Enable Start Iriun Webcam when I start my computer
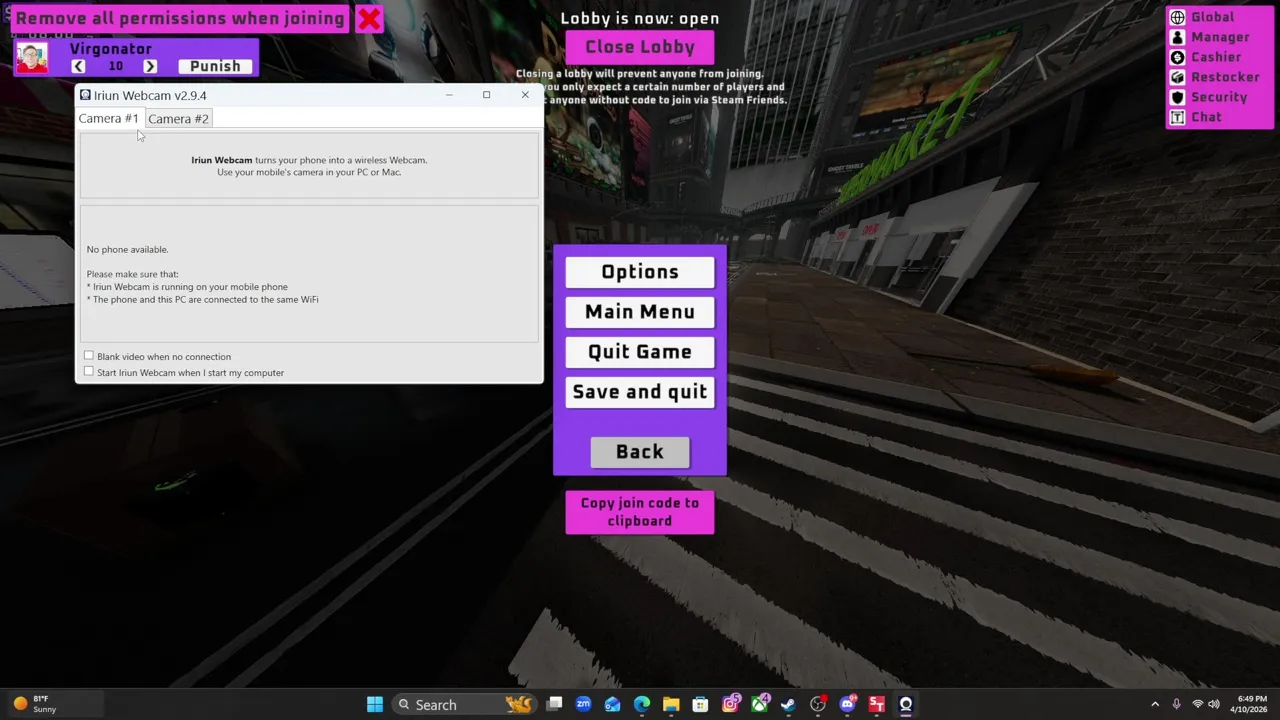This screenshot has width=1280, height=720. [x=89, y=372]
